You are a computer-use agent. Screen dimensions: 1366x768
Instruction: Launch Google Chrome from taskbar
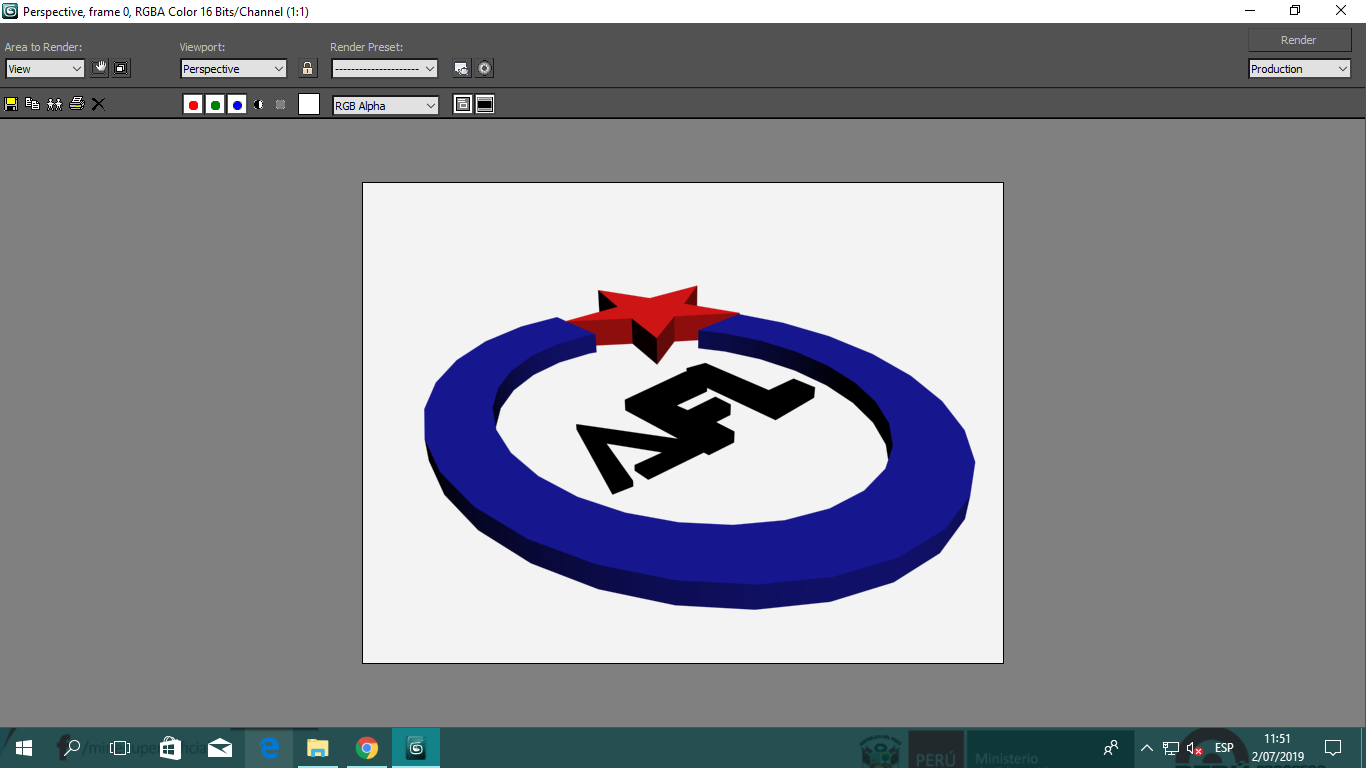tap(367, 748)
